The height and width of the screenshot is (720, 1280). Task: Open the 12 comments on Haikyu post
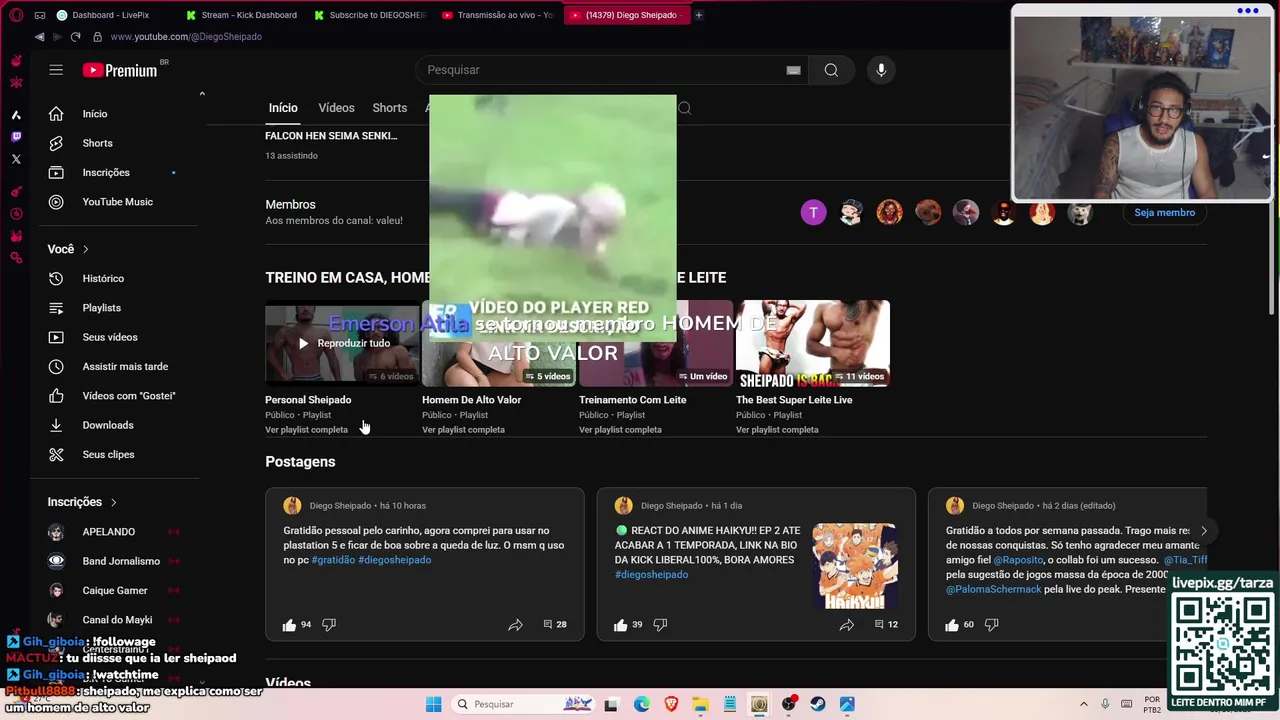pyautogui.click(x=886, y=625)
